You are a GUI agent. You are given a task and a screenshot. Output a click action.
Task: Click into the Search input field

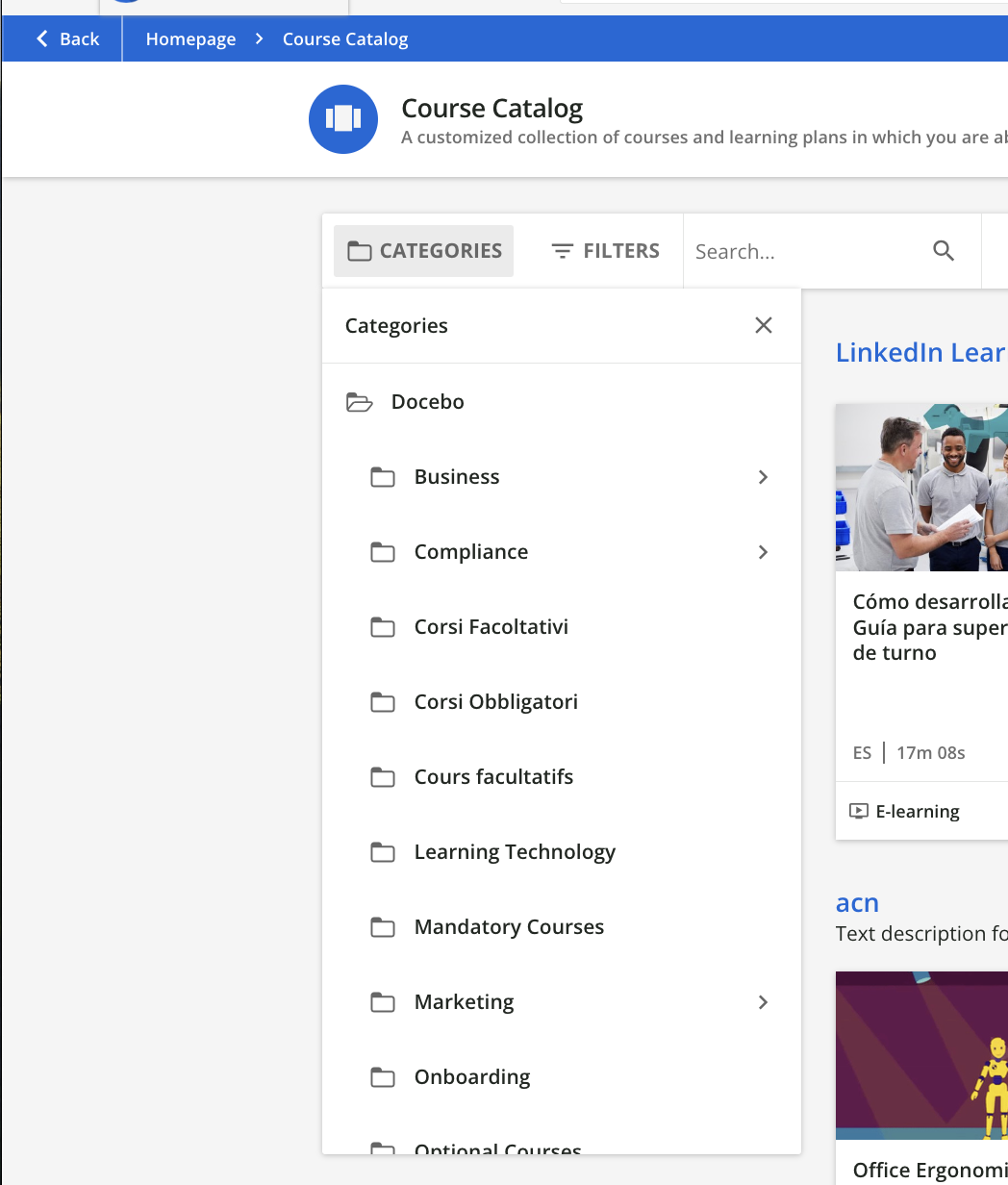803,251
